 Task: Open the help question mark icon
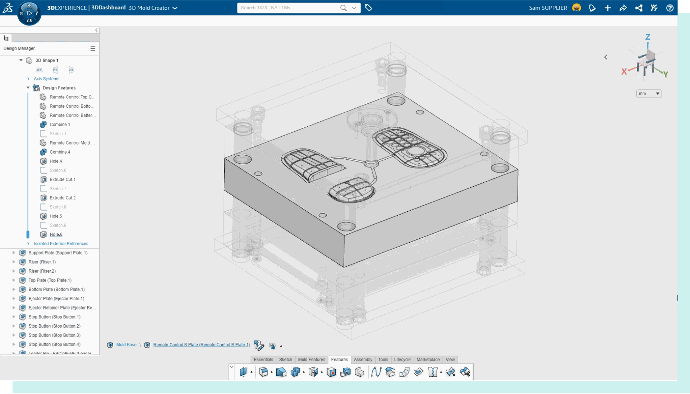(670, 7)
